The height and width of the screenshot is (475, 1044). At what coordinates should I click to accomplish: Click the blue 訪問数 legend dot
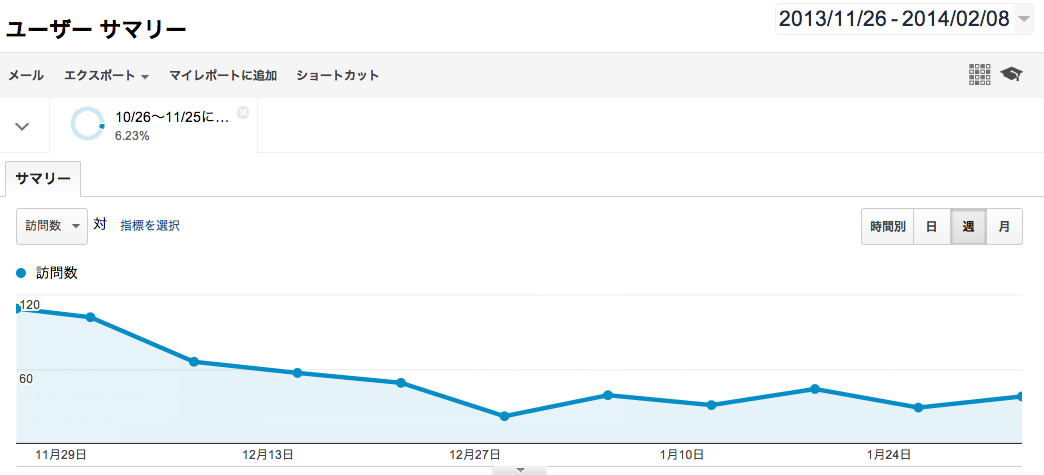point(21,273)
